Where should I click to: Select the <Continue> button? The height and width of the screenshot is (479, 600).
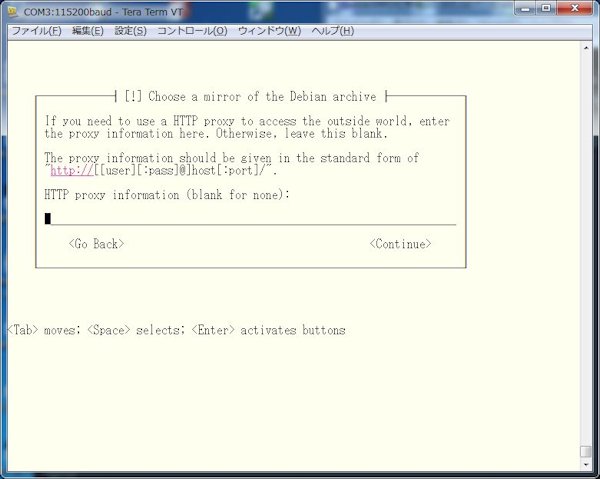point(401,244)
